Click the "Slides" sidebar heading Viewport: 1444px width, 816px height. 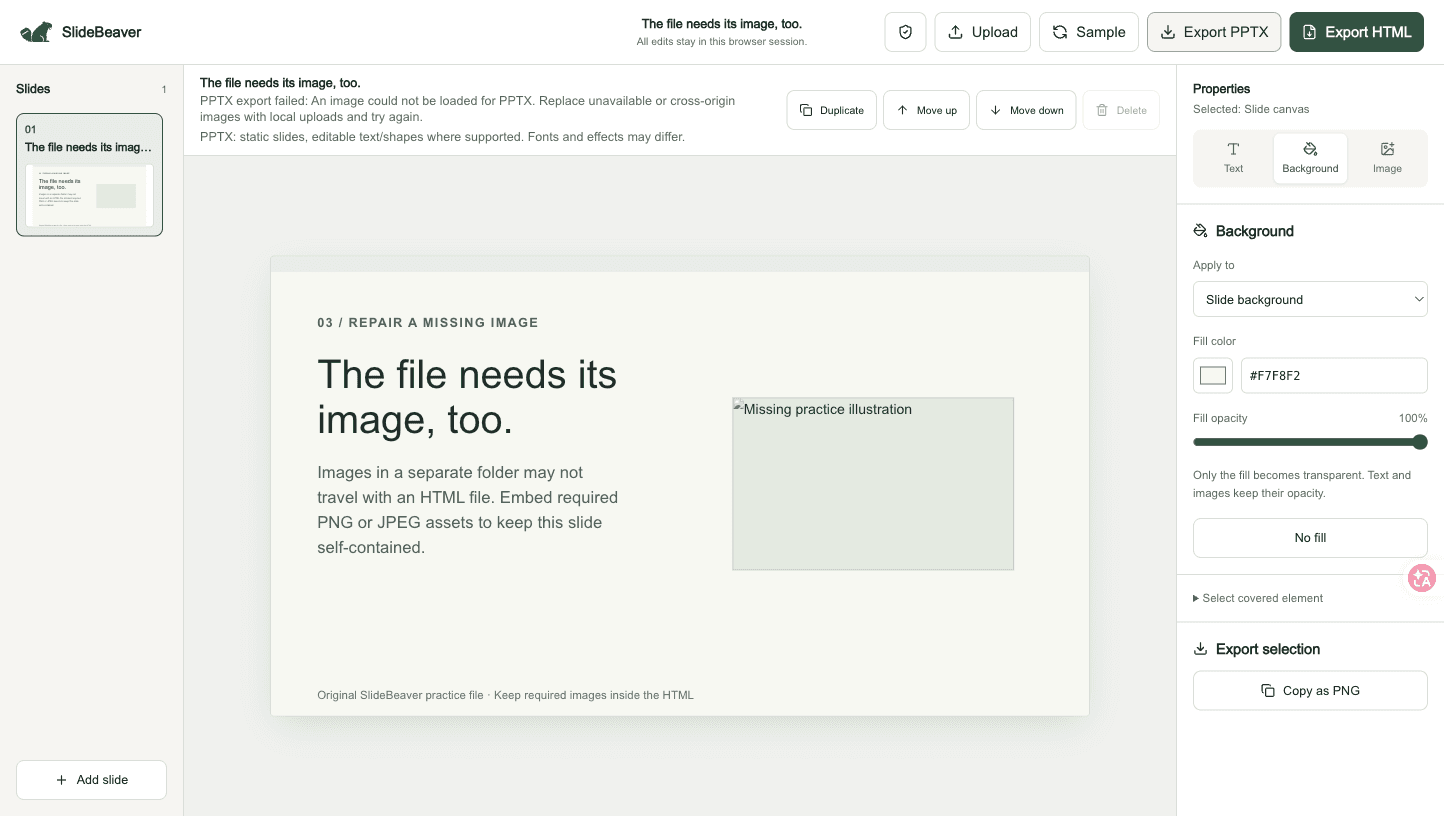coord(33,89)
